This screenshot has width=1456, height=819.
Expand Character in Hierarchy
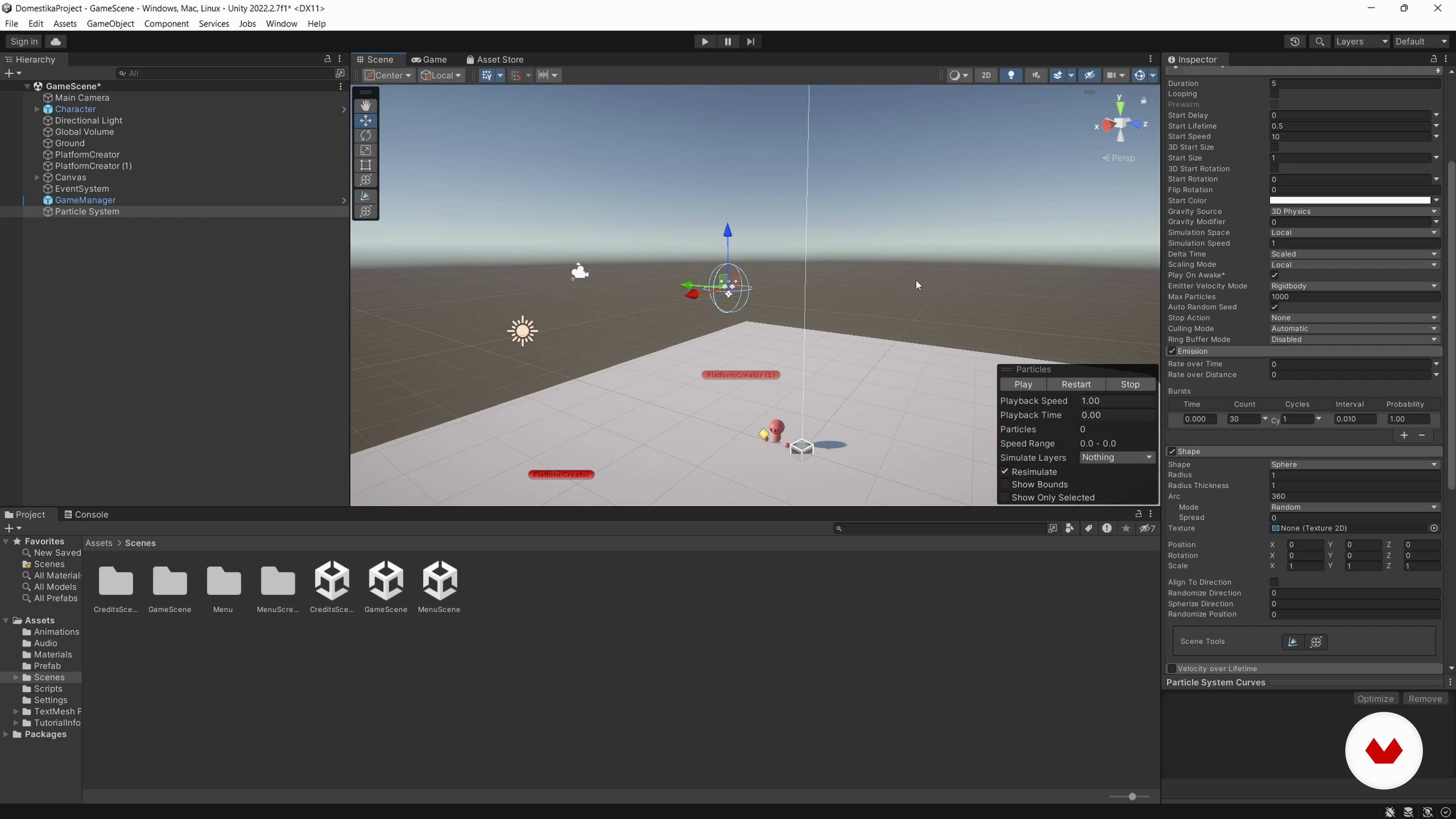tap(37, 109)
